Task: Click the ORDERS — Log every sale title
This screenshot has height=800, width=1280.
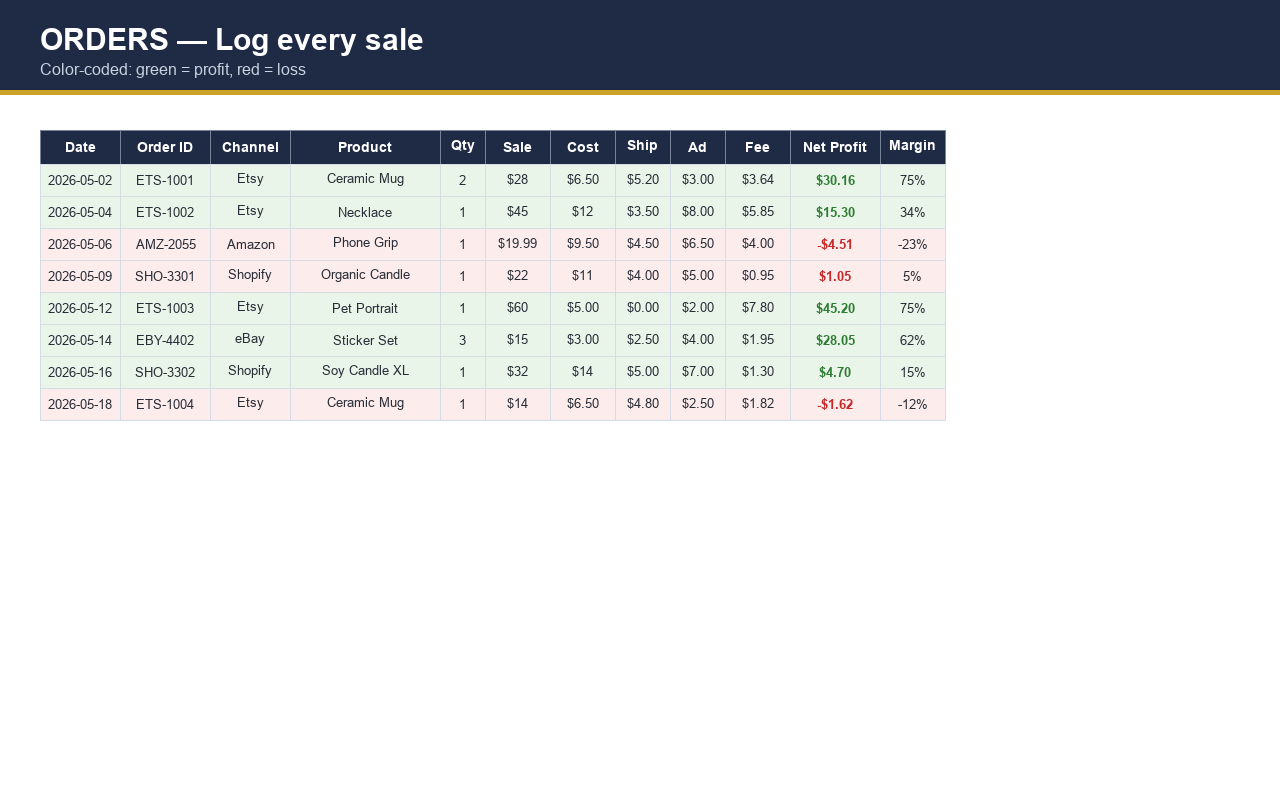Action: tap(232, 40)
